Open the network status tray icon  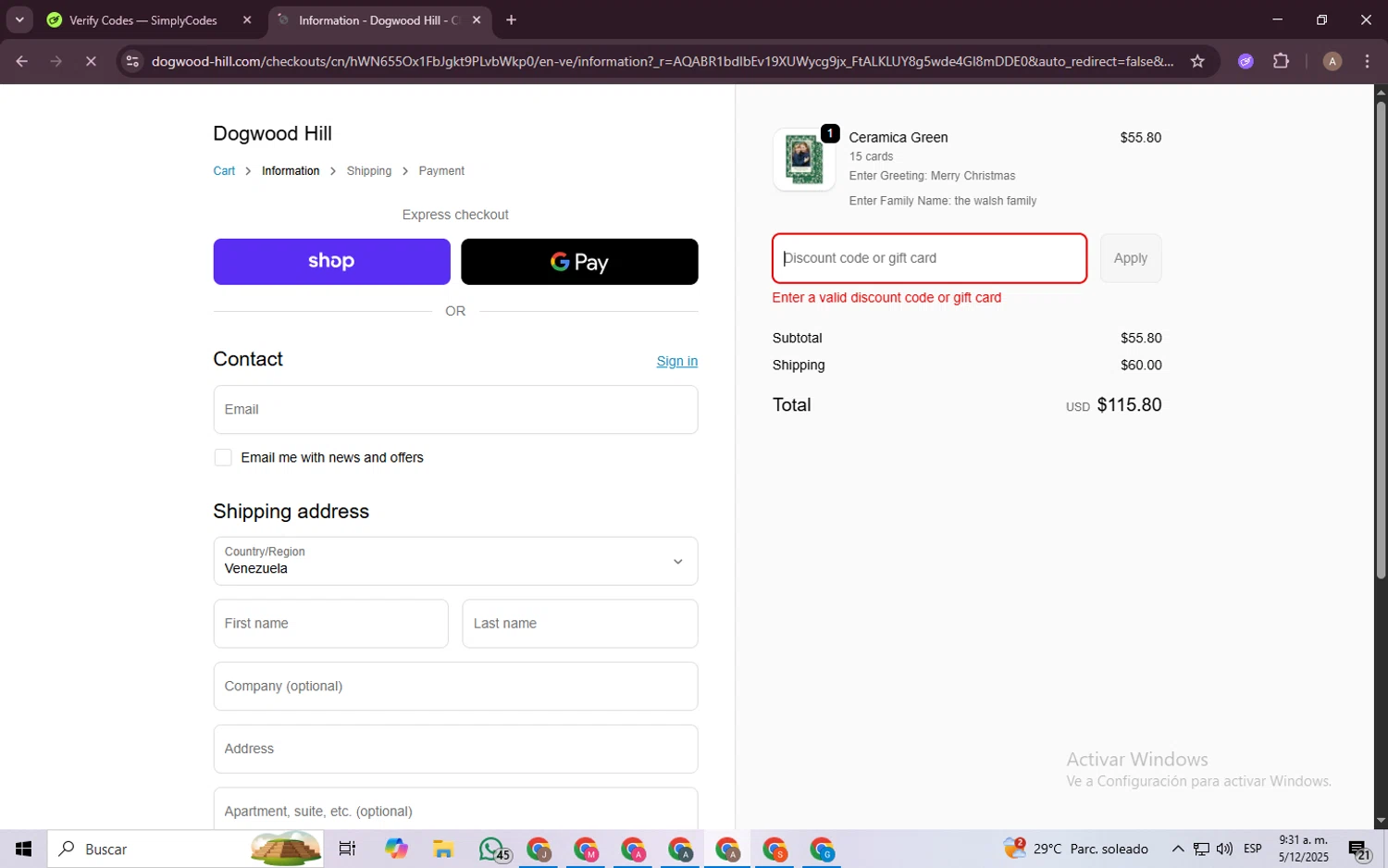[1201, 849]
